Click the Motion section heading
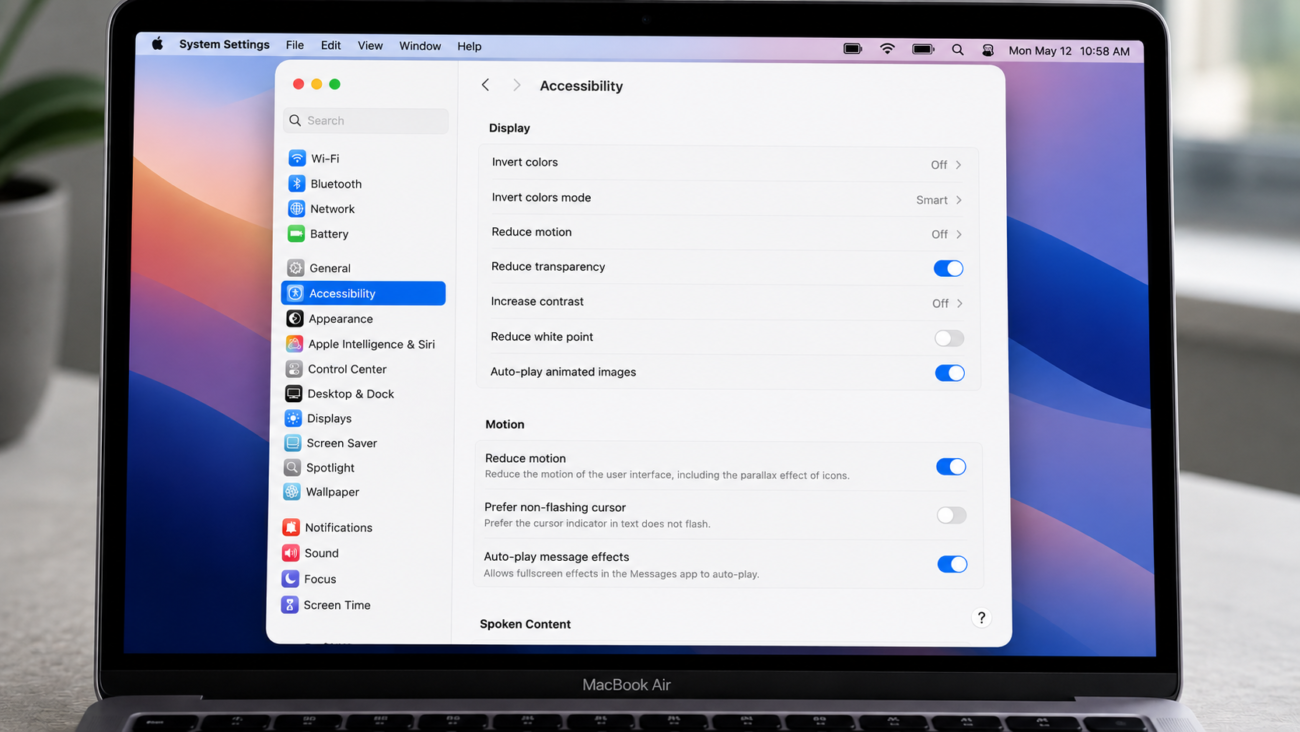1300x732 pixels. 505,424
